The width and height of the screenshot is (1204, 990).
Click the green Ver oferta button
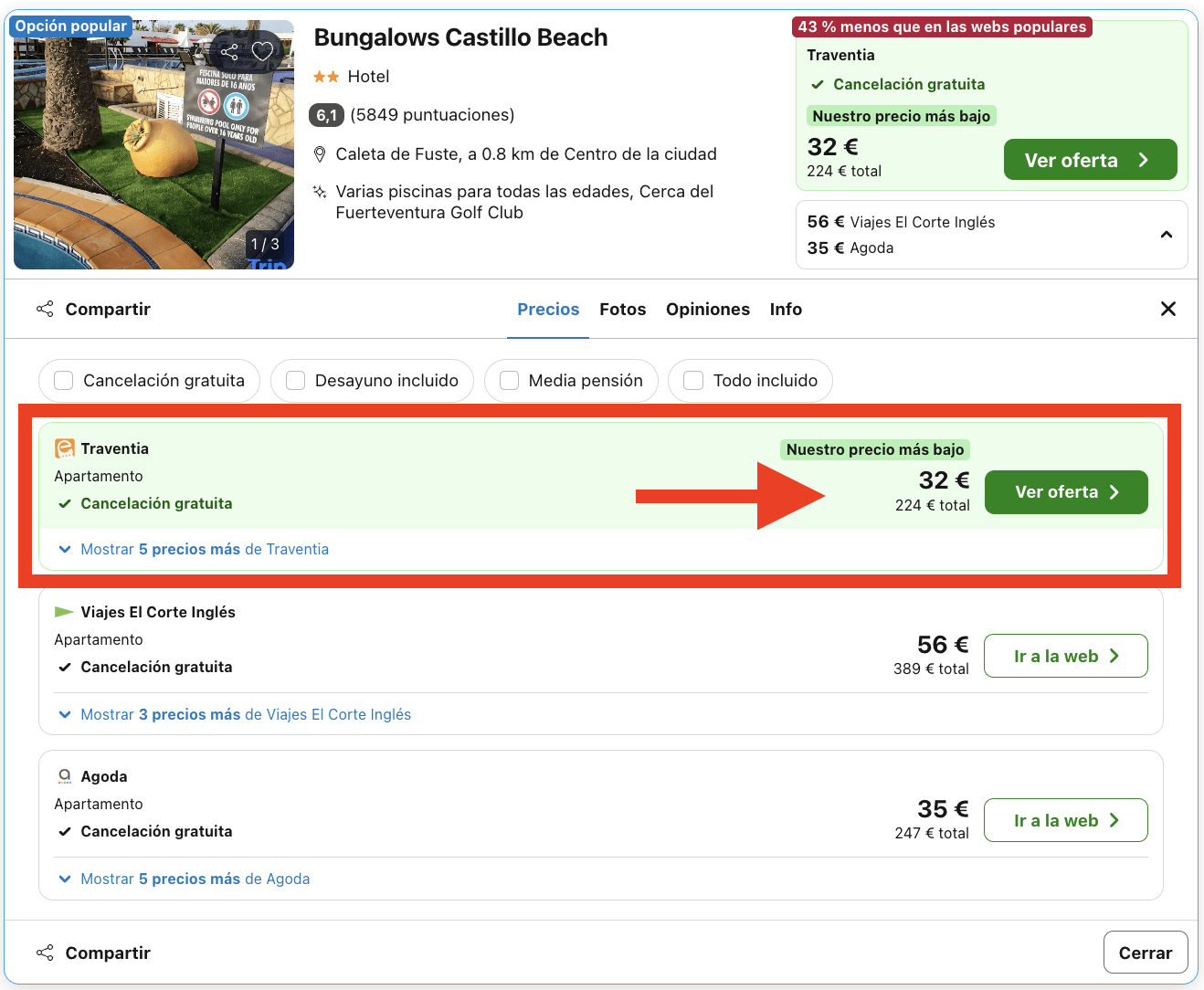click(1065, 492)
